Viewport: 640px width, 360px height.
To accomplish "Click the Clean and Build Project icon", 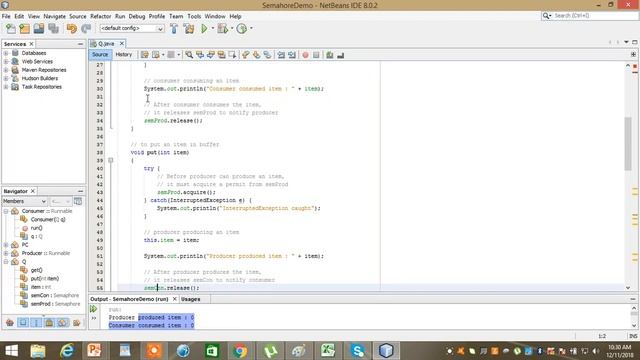I will (x=189, y=29).
